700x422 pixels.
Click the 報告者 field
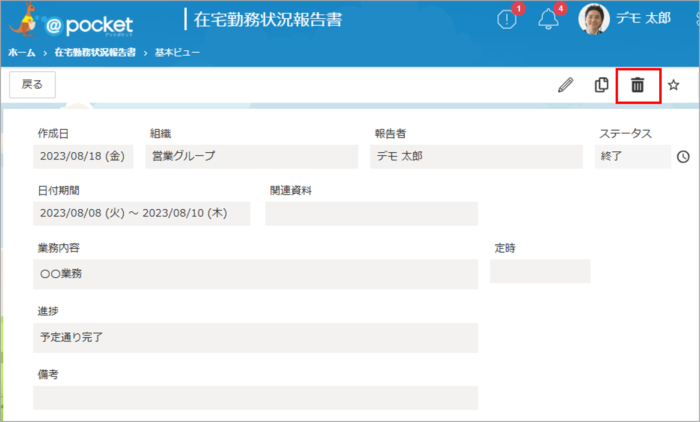pos(475,156)
